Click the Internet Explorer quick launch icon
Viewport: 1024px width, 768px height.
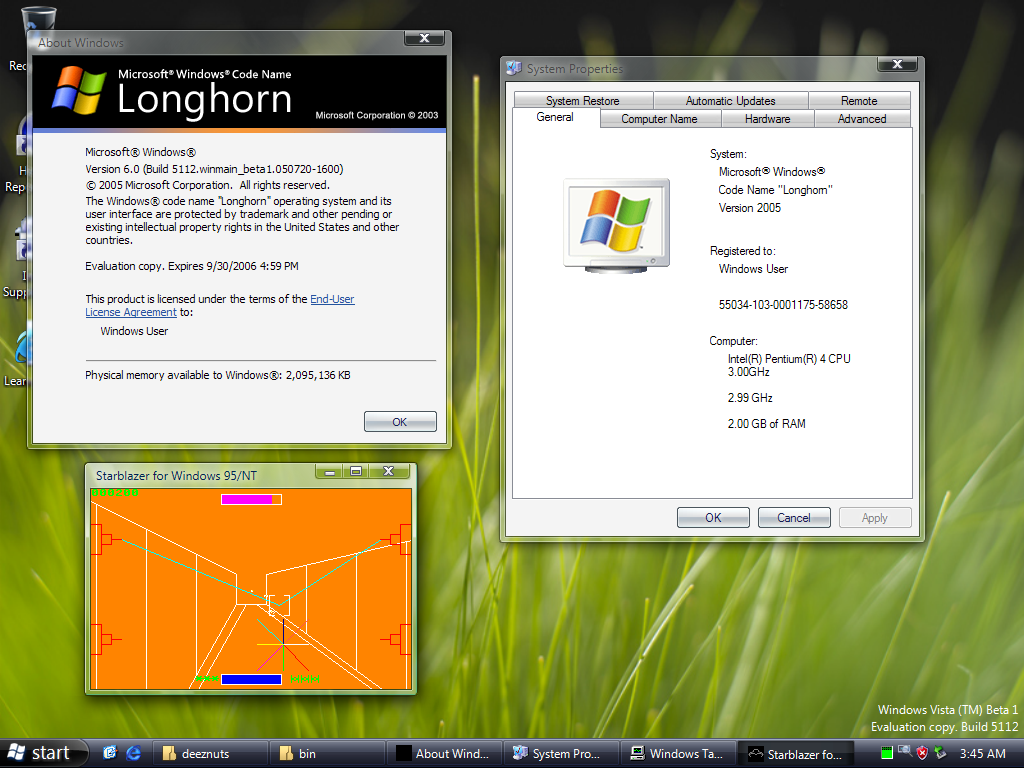click(x=132, y=753)
